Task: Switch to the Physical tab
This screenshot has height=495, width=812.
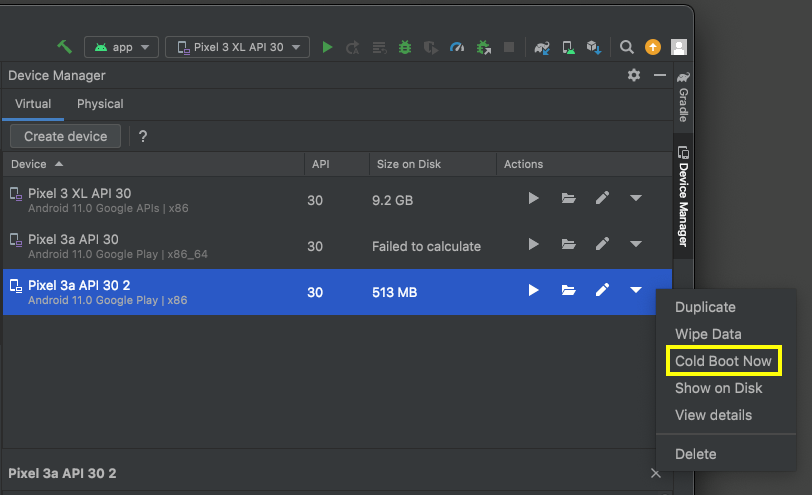Action: [x=100, y=104]
